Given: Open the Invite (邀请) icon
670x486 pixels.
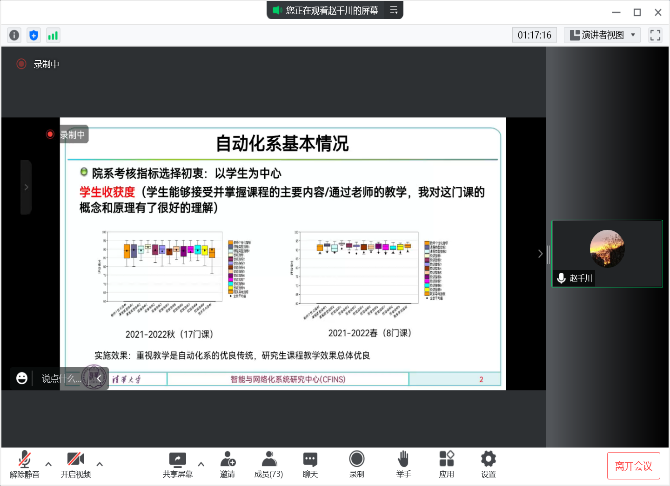Looking at the screenshot, I should tap(228, 462).
